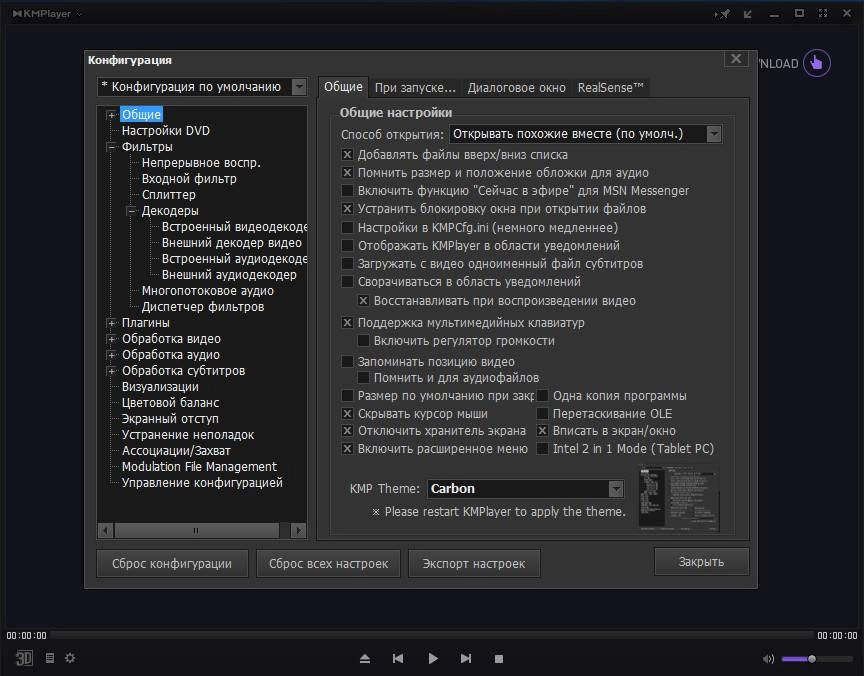Viewport: 864px width, 676px height.
Task: Select the Общие tab
Action: point(343,87)
